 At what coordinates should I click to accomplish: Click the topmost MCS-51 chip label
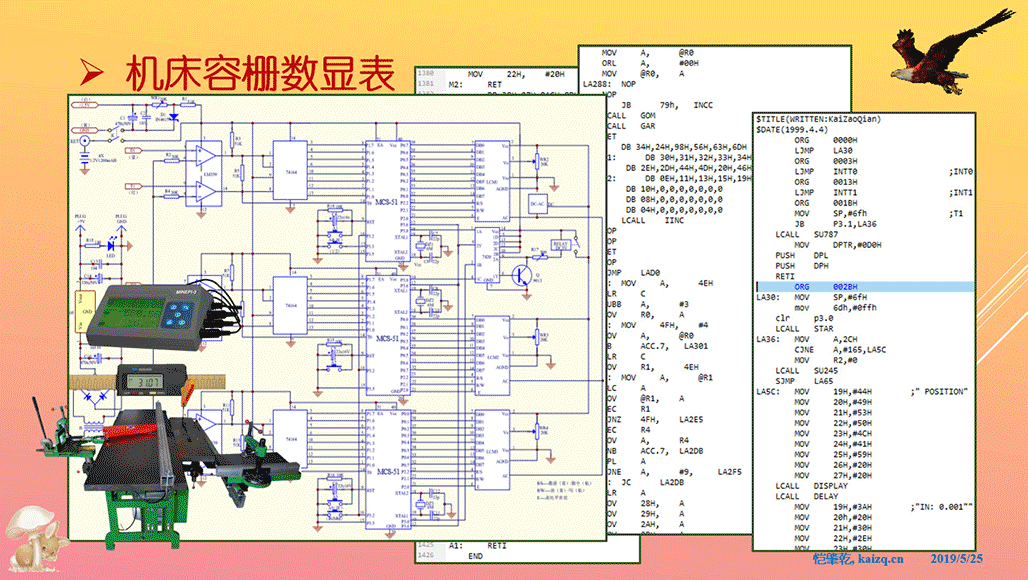point(387,202)
